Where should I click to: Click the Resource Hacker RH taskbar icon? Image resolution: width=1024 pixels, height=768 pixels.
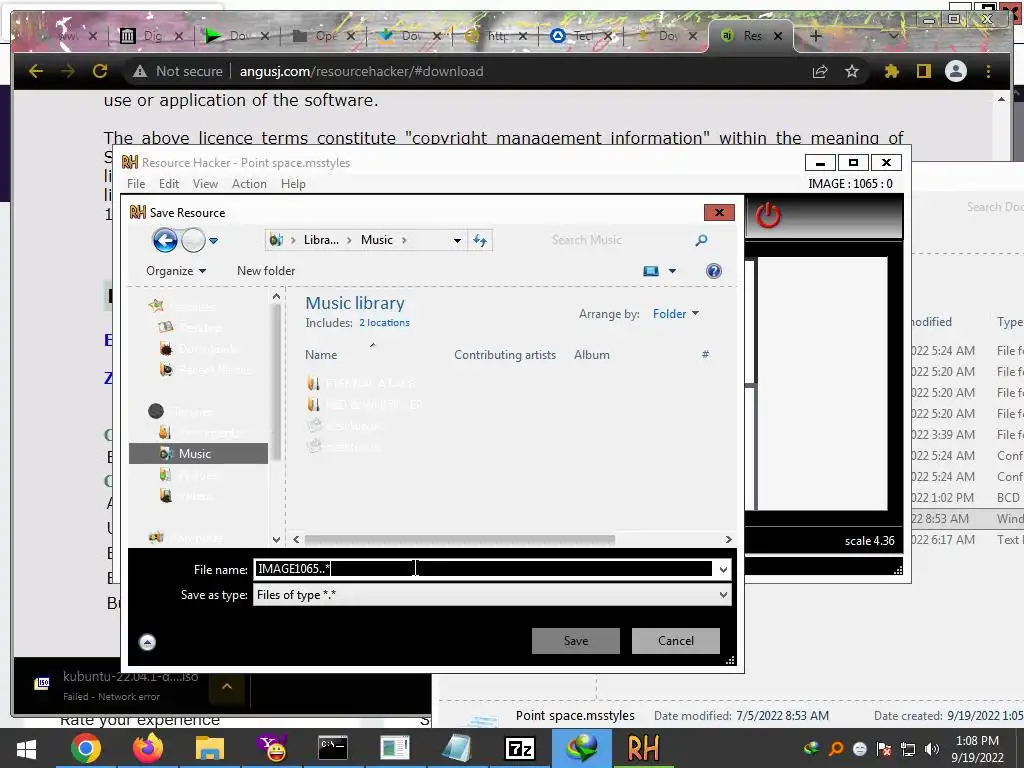coord(643,748)
